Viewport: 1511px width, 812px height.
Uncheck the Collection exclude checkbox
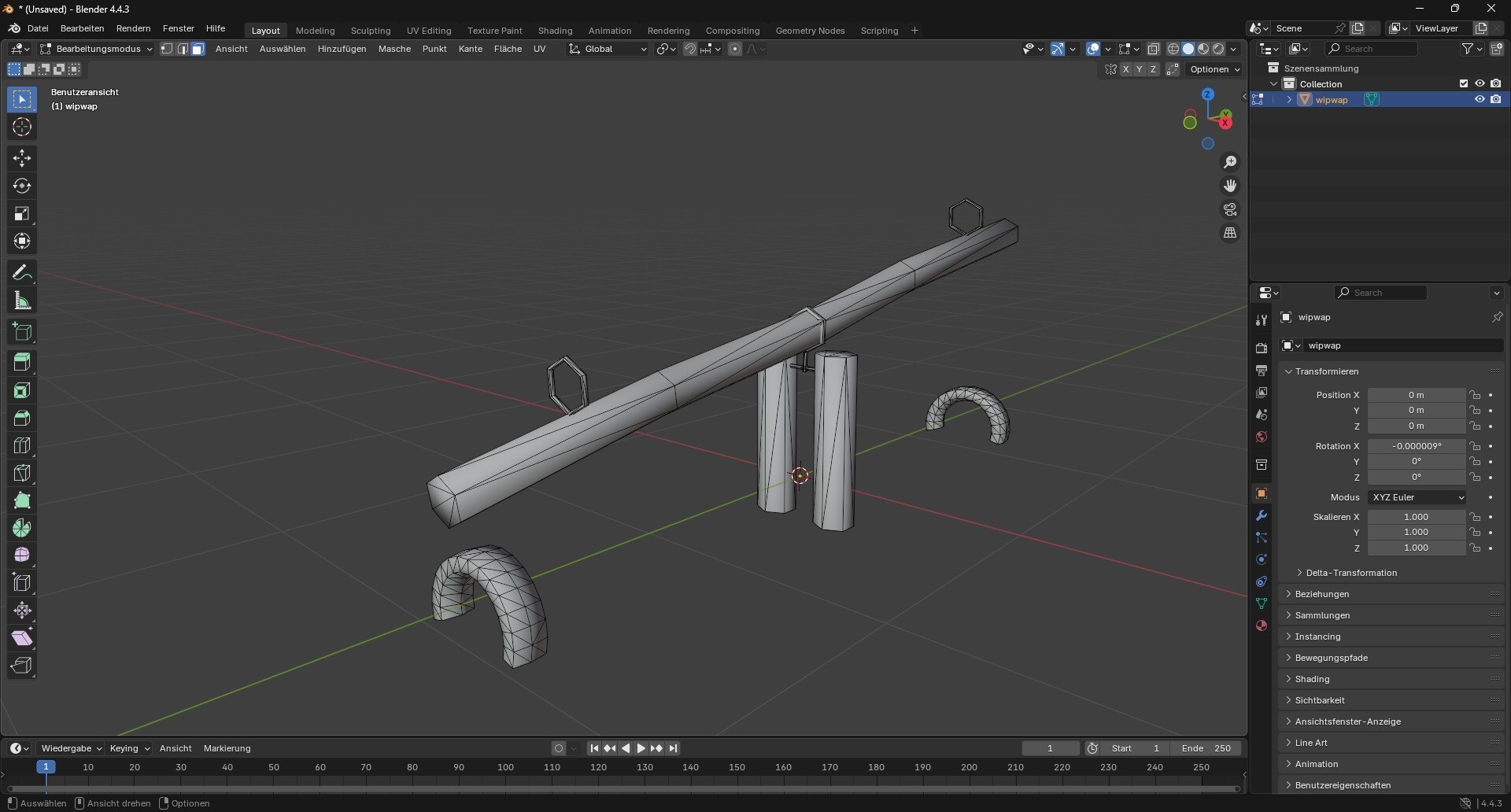click(1463, 84)
